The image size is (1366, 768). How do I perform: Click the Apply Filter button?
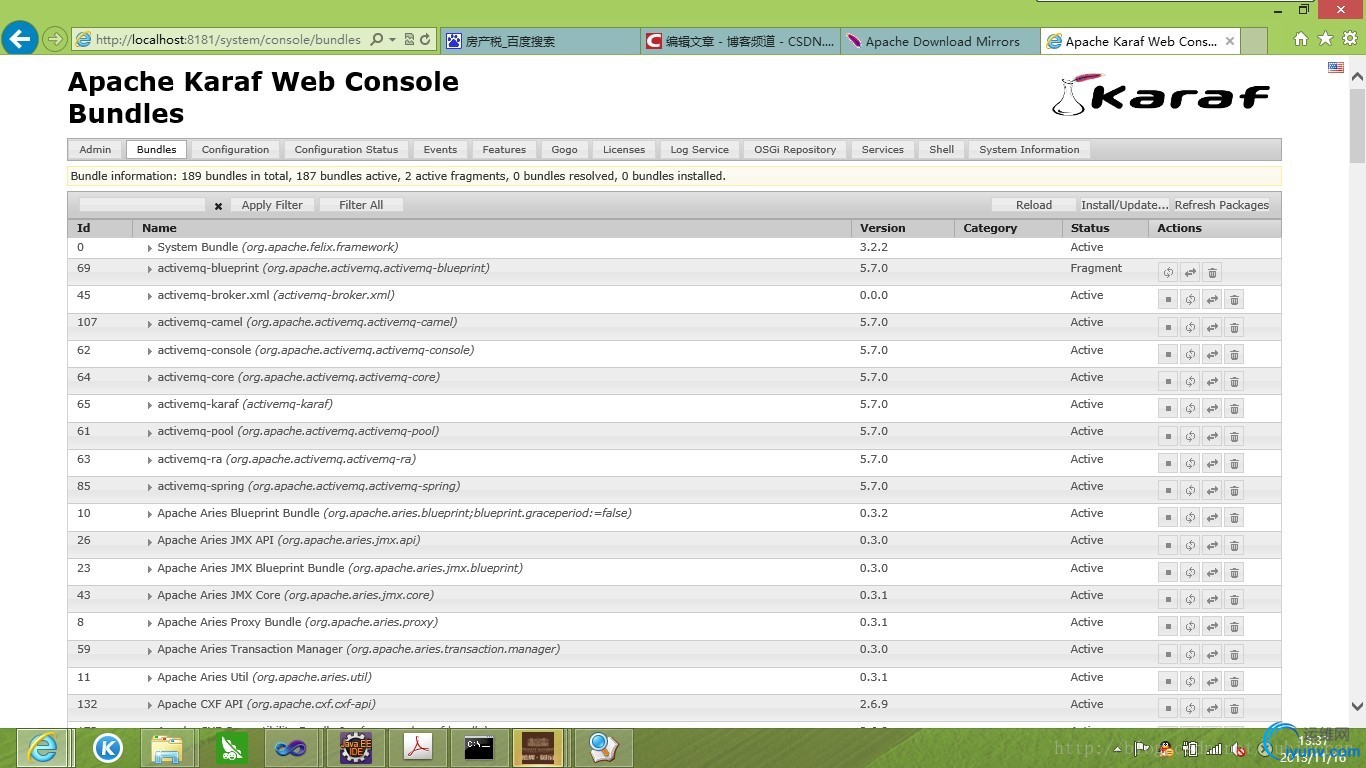[x=272, y=205]
